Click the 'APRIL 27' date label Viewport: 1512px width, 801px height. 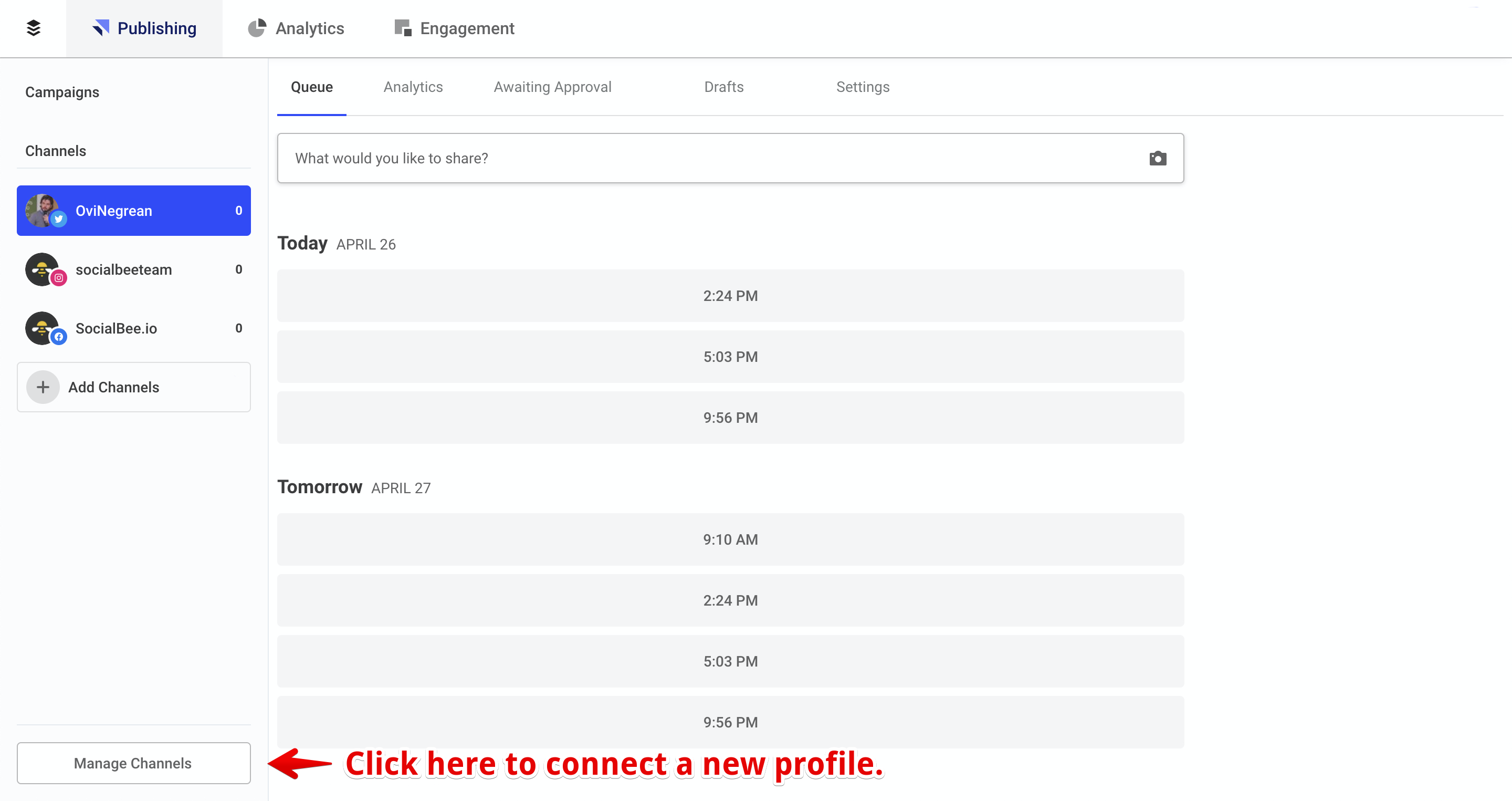[401, 488]
